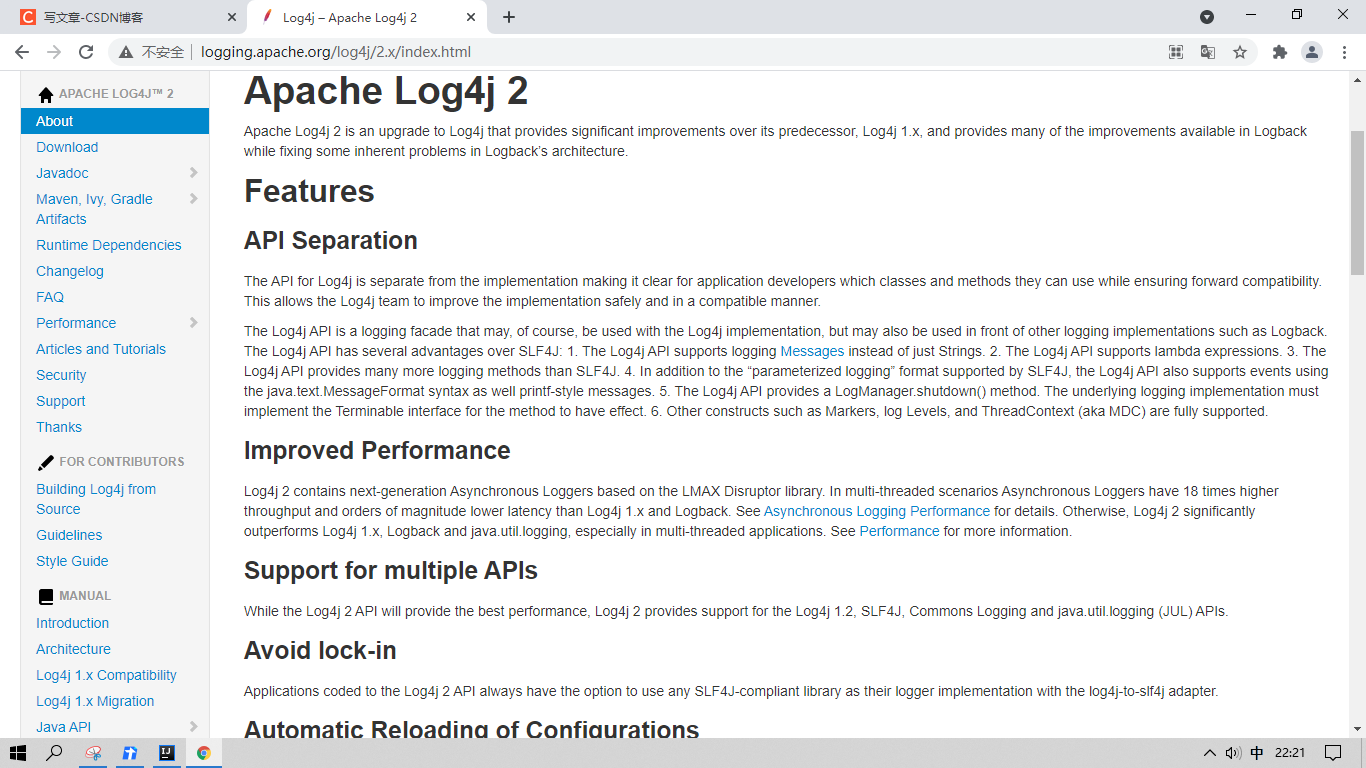Image resolution: width=1366 pixels, height=768 pixels.
Task: Click the Chrome profile avatar icon
Action: (x=1312, y=51)
